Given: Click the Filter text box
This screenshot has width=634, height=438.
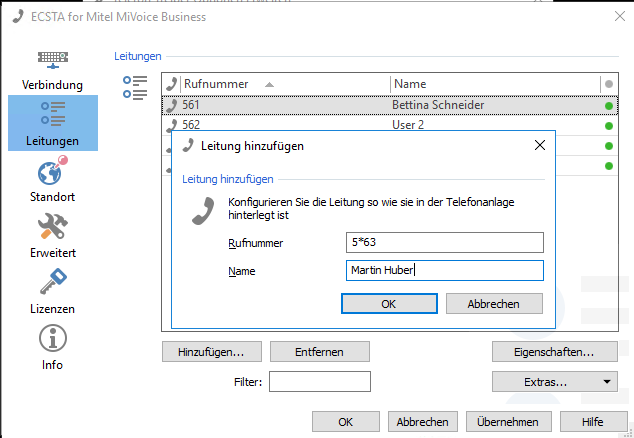Looking at the screenshot, I should pos(320,381).
